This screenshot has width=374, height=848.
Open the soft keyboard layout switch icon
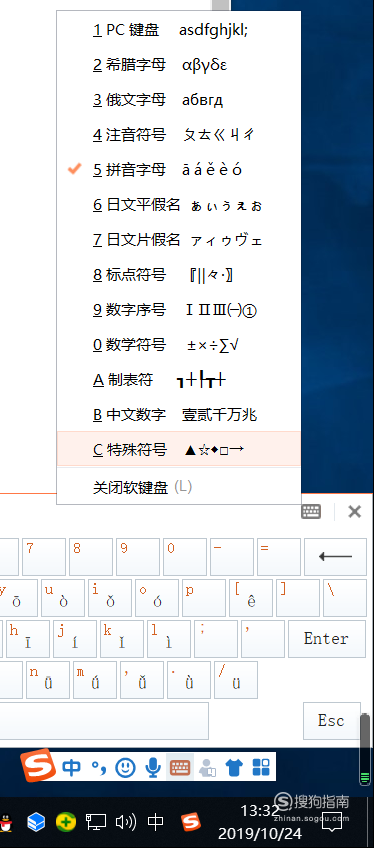tap(311, 512)
